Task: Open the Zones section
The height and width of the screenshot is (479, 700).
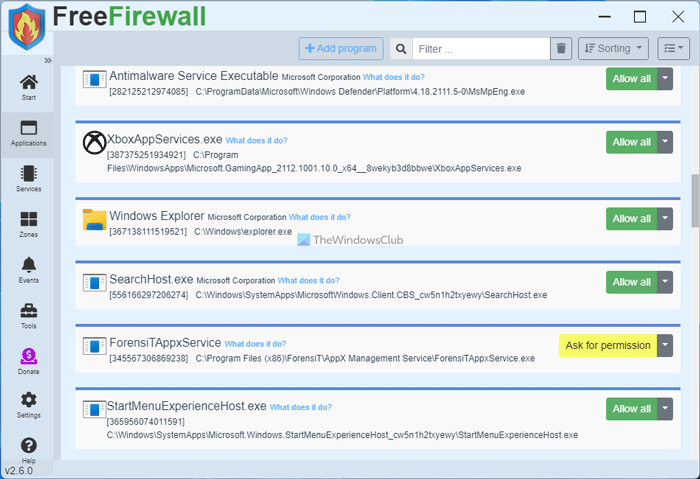Action: click(29, 225)
